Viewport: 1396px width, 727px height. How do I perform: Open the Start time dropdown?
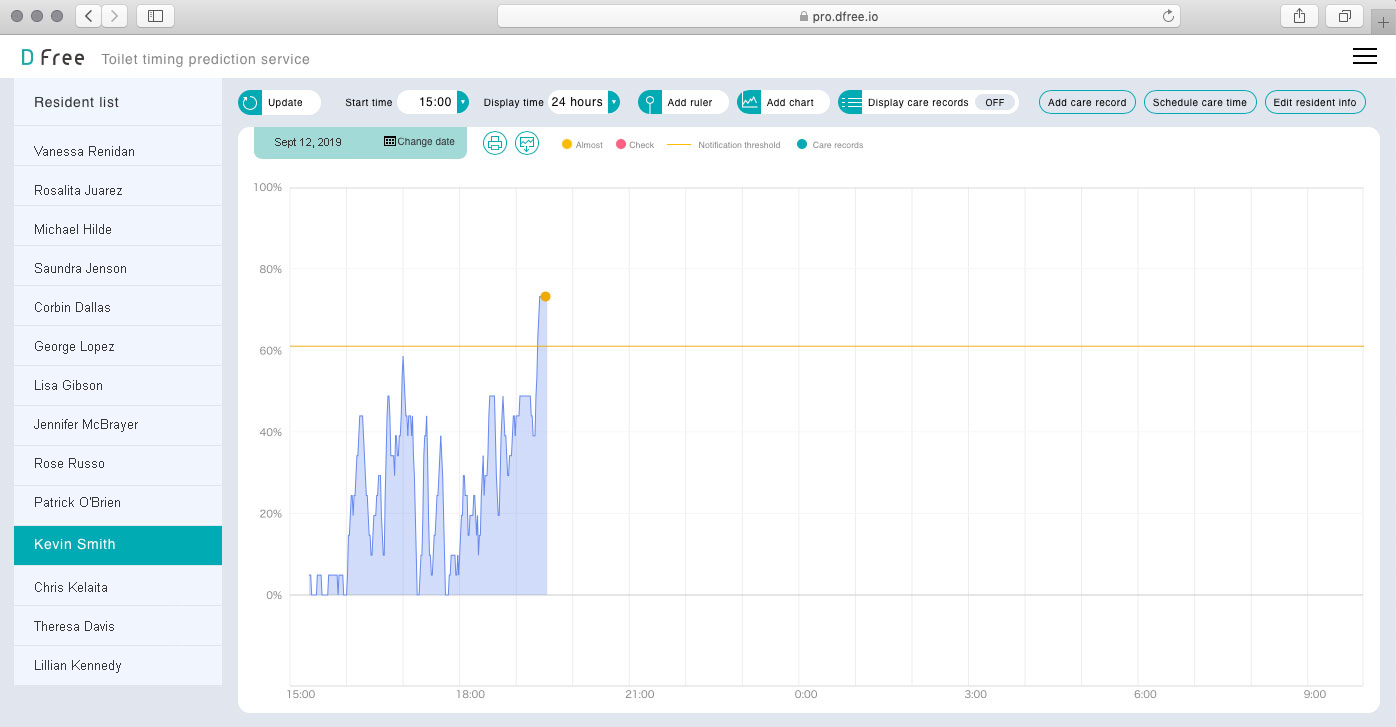[462, 102]
